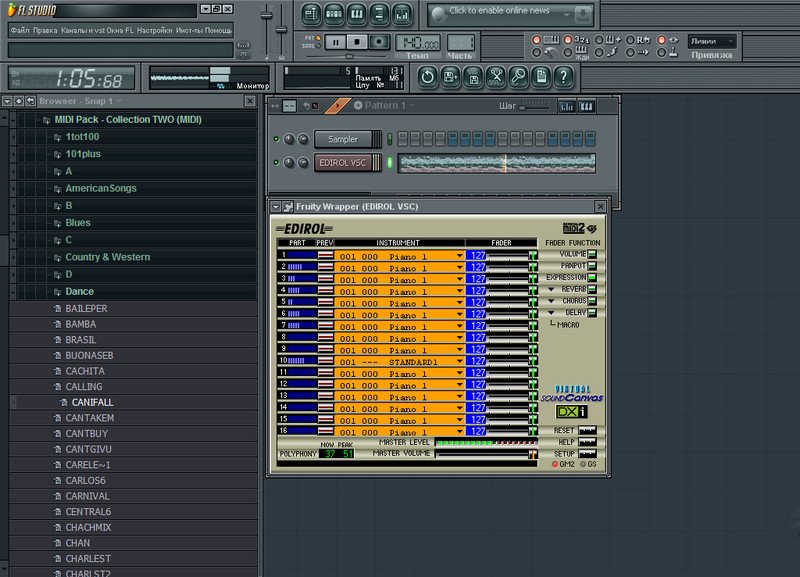Screen dimensions: 800x577
Task: Click the preview icon for part 1
Action: click(326, 255)
